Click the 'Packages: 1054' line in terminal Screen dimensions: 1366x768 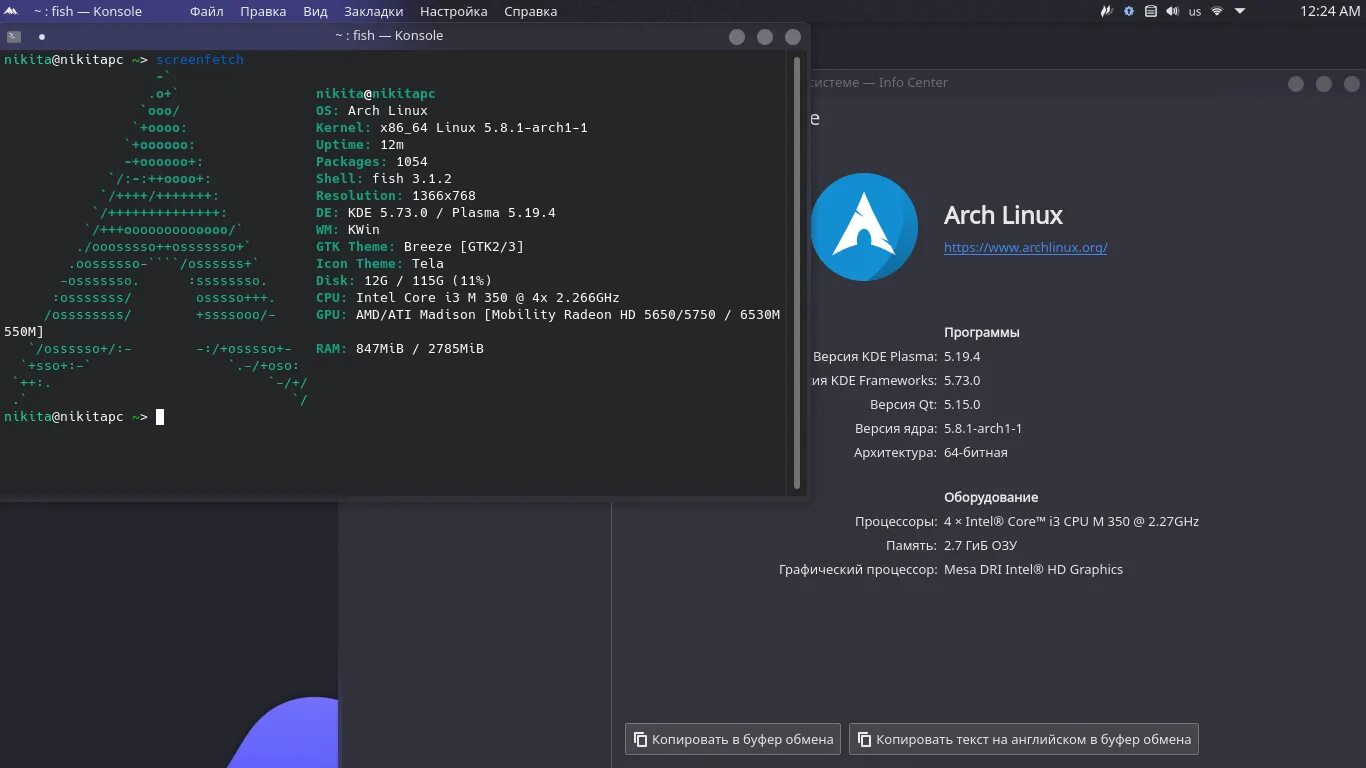pos(372,162)
